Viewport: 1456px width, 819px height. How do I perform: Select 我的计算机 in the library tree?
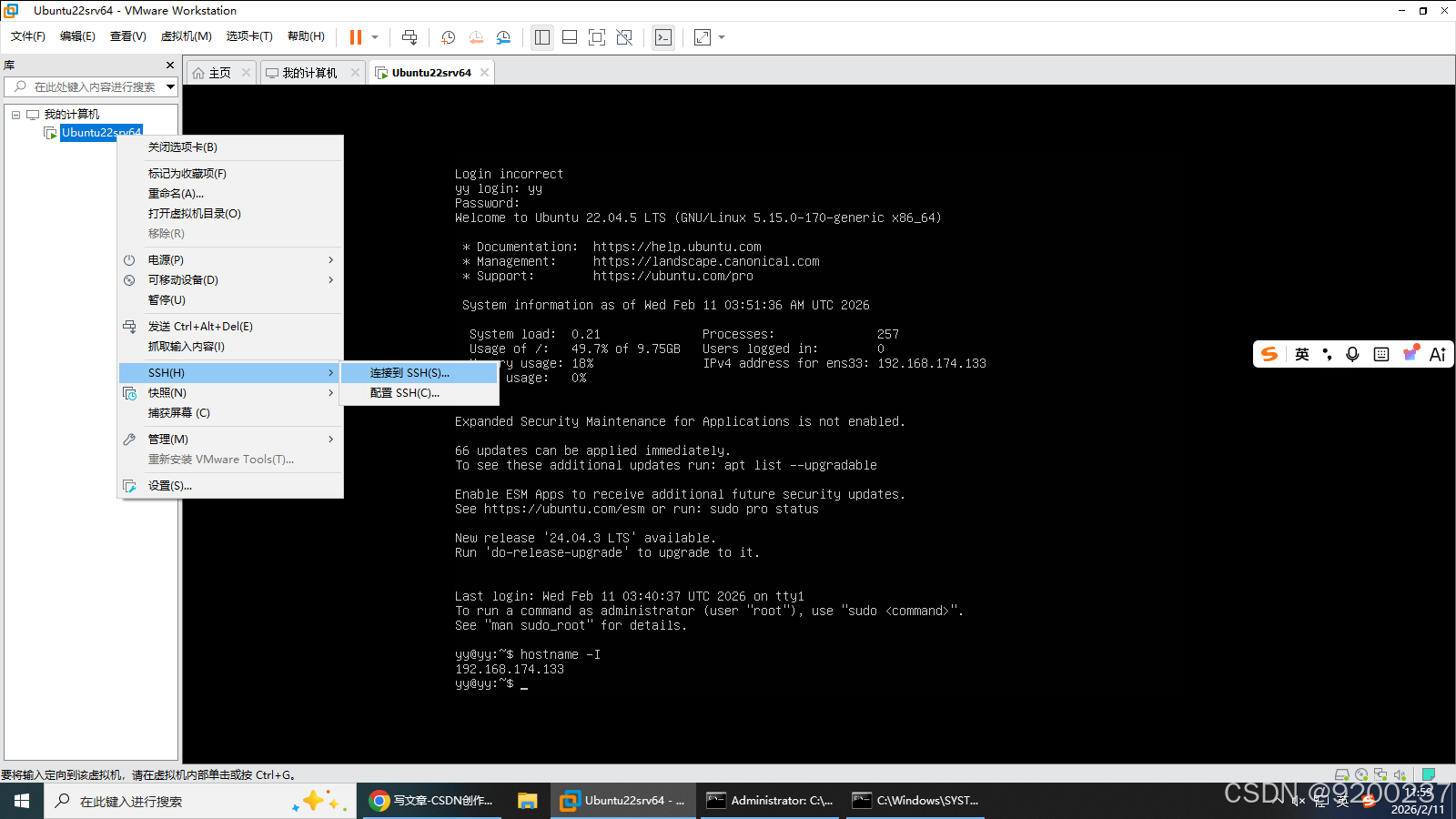click(x=72, y=115)
